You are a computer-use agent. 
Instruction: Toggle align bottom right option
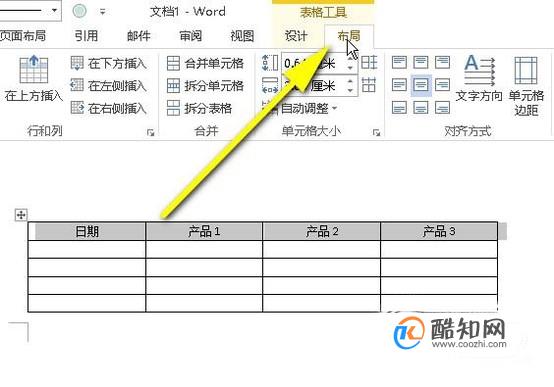coord(442,107)
